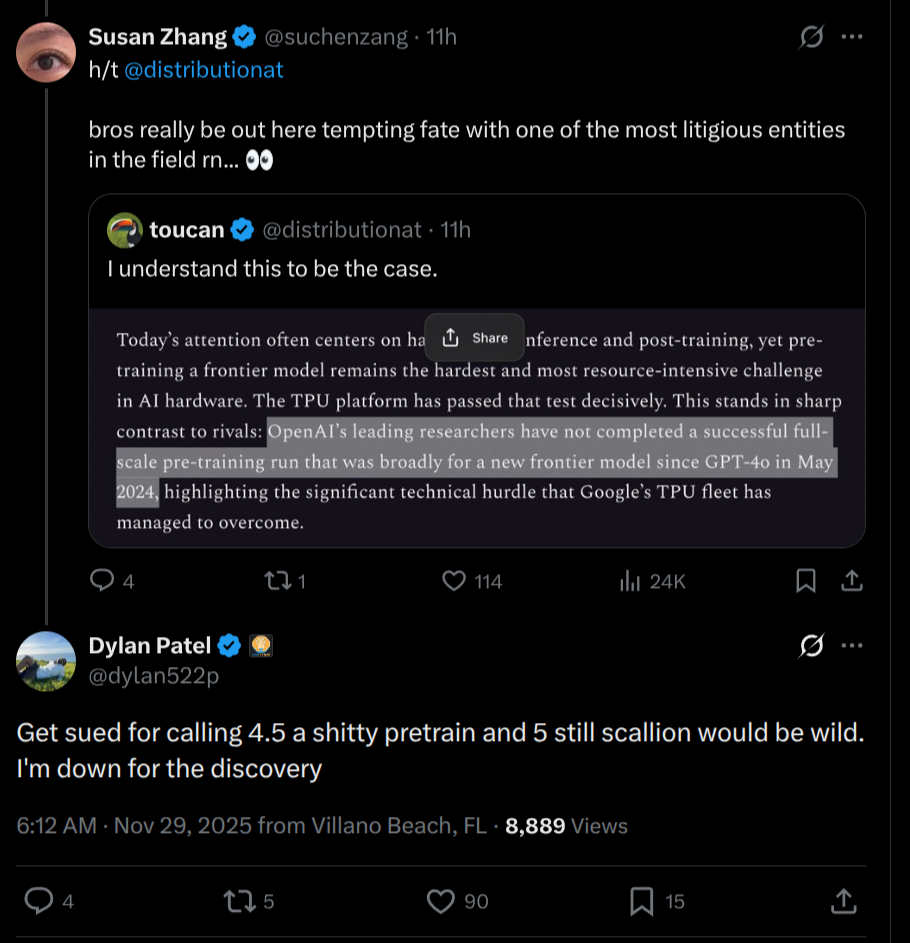Open the @distributionat mention link
This screenshot has height=943, width=910.
click(204, 70)
